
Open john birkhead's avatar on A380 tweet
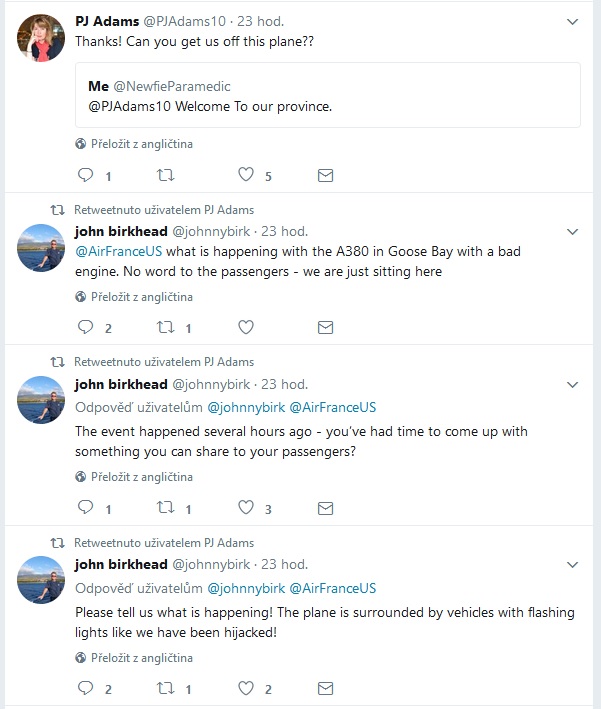[x=41, y=248]
